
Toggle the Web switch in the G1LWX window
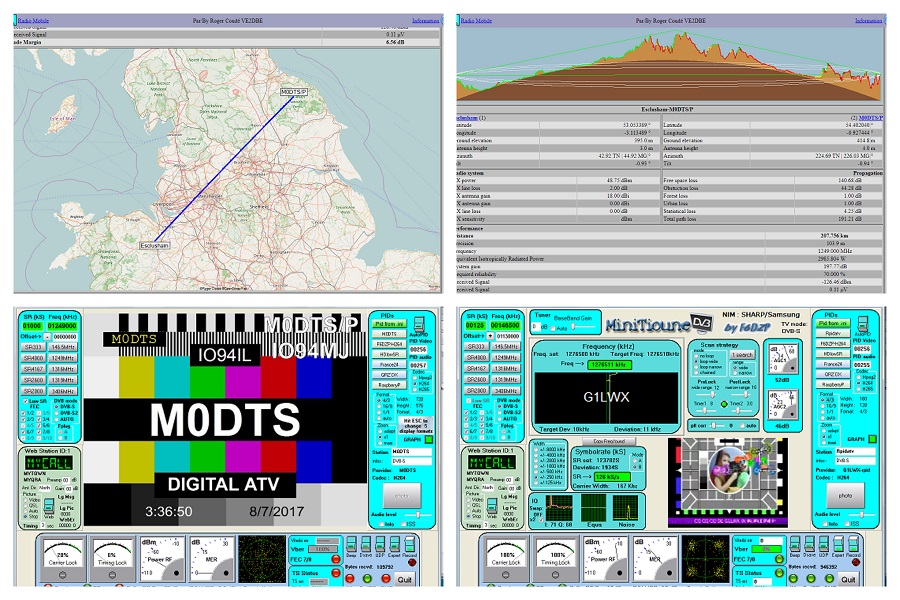point(492,506)
